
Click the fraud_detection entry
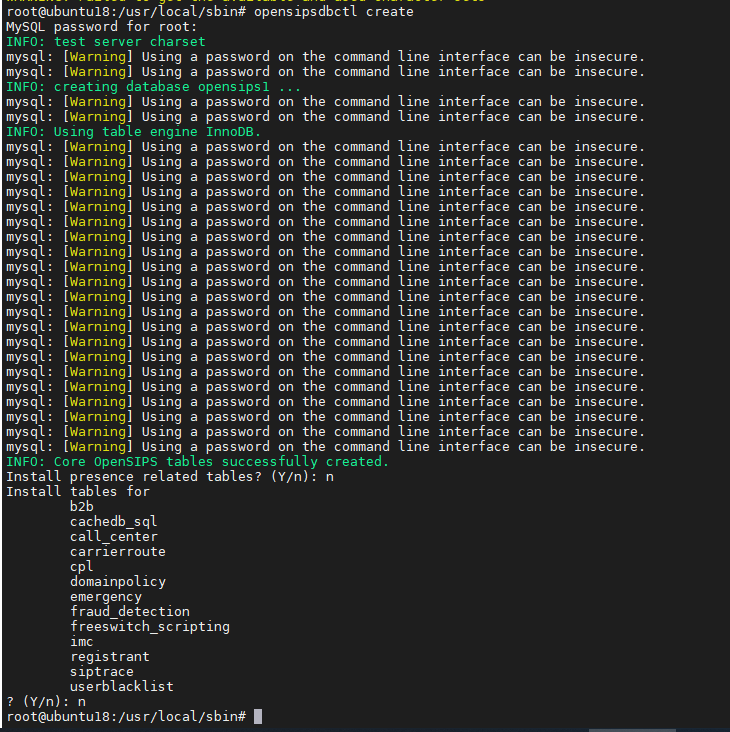(x=129, y=612)
